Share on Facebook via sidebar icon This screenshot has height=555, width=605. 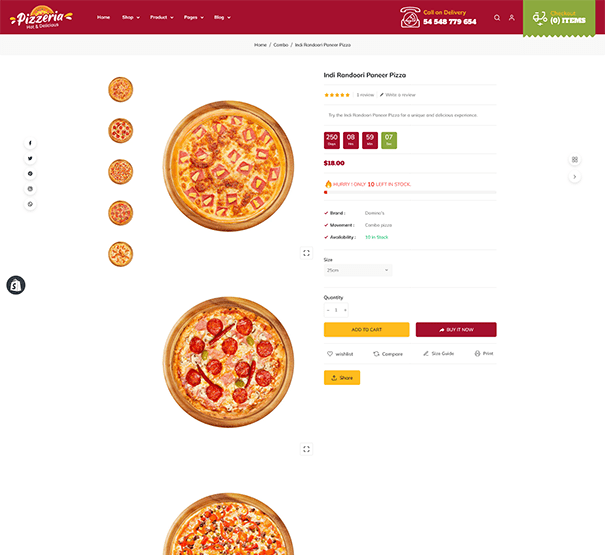click(30, 143)
